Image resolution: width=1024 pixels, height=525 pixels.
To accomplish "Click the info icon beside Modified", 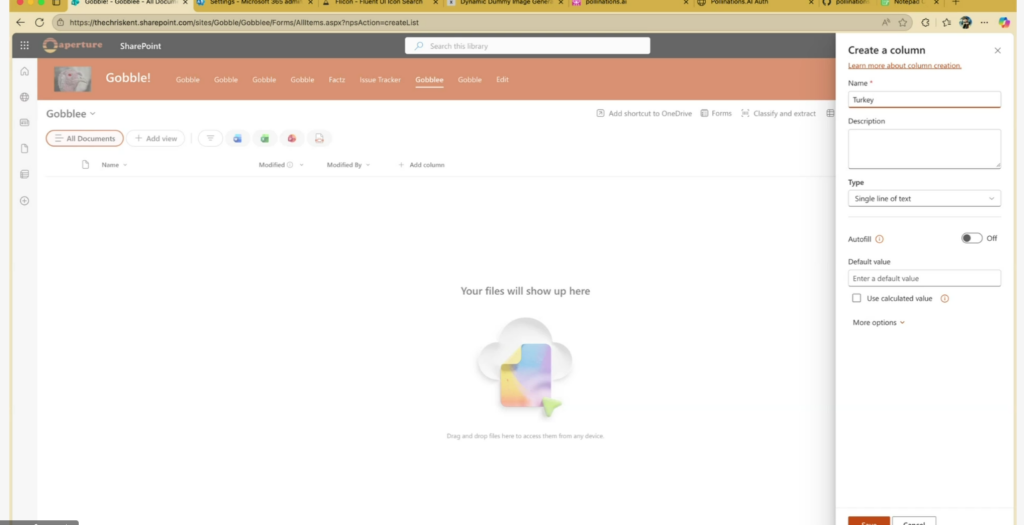I will click(290, 165).
